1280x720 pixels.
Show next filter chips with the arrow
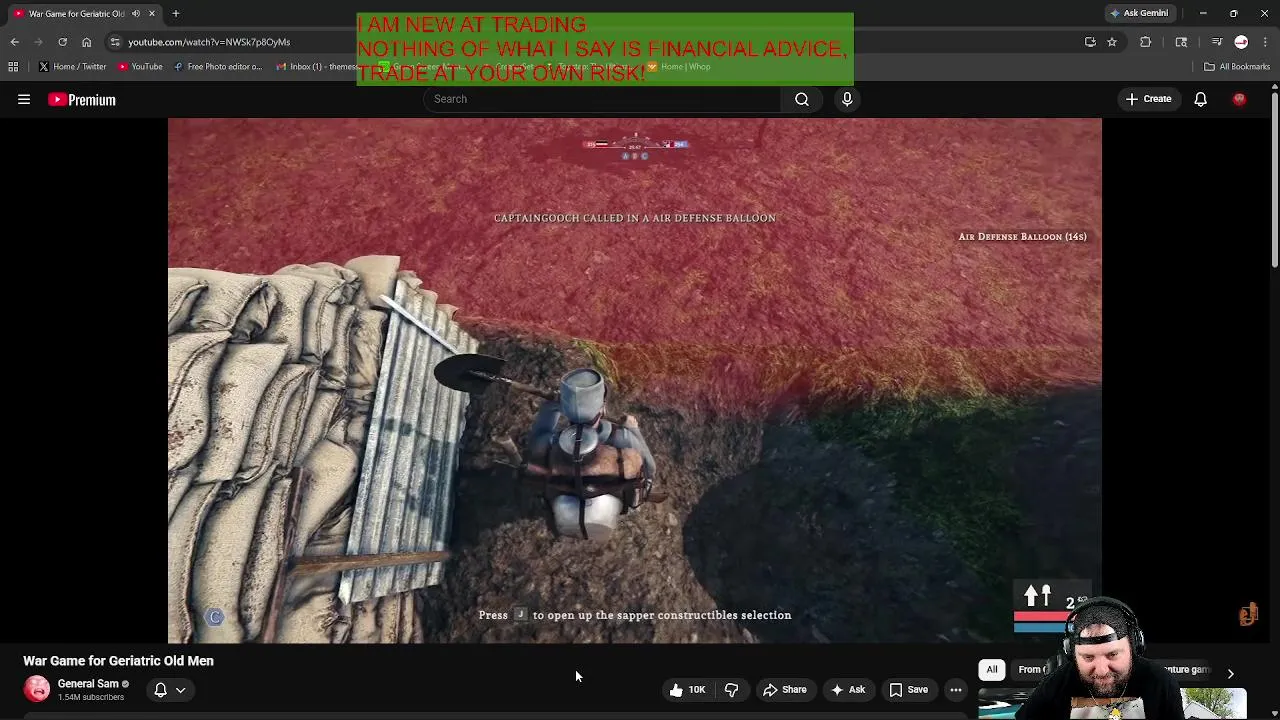tap(1230, 674)
